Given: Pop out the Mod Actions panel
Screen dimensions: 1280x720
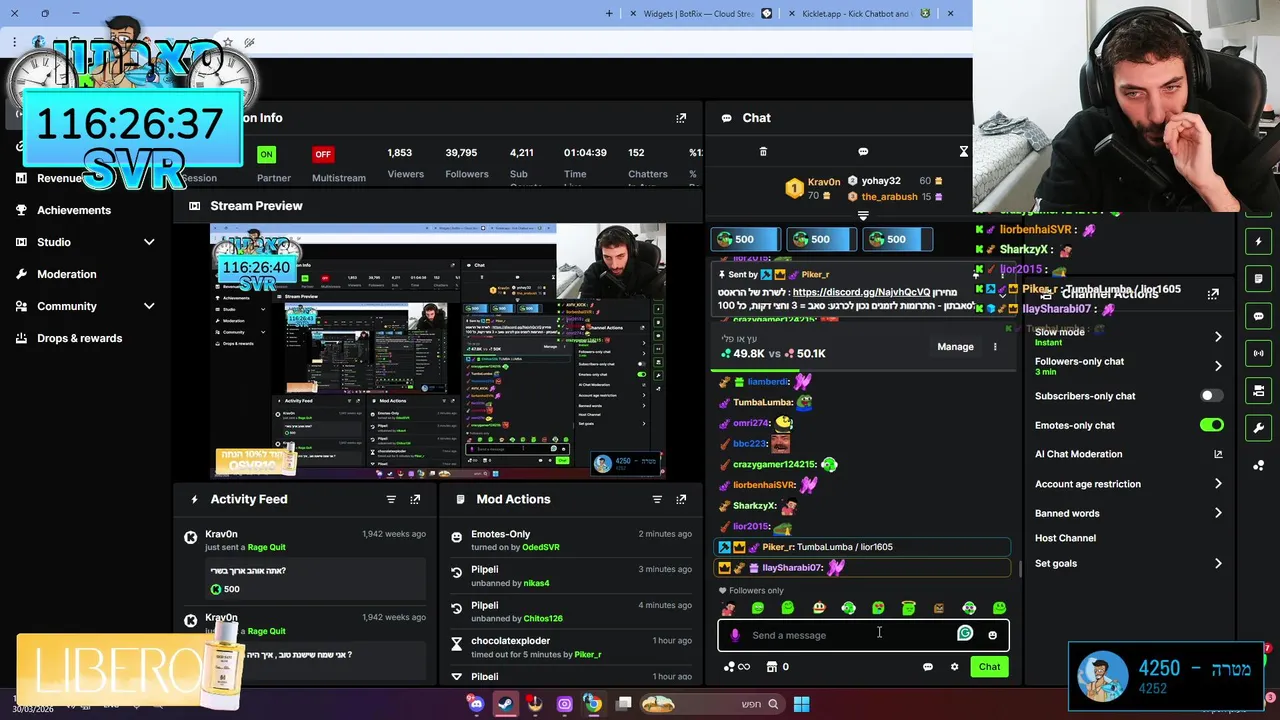Looking at the screenshot, I should 681,499.
